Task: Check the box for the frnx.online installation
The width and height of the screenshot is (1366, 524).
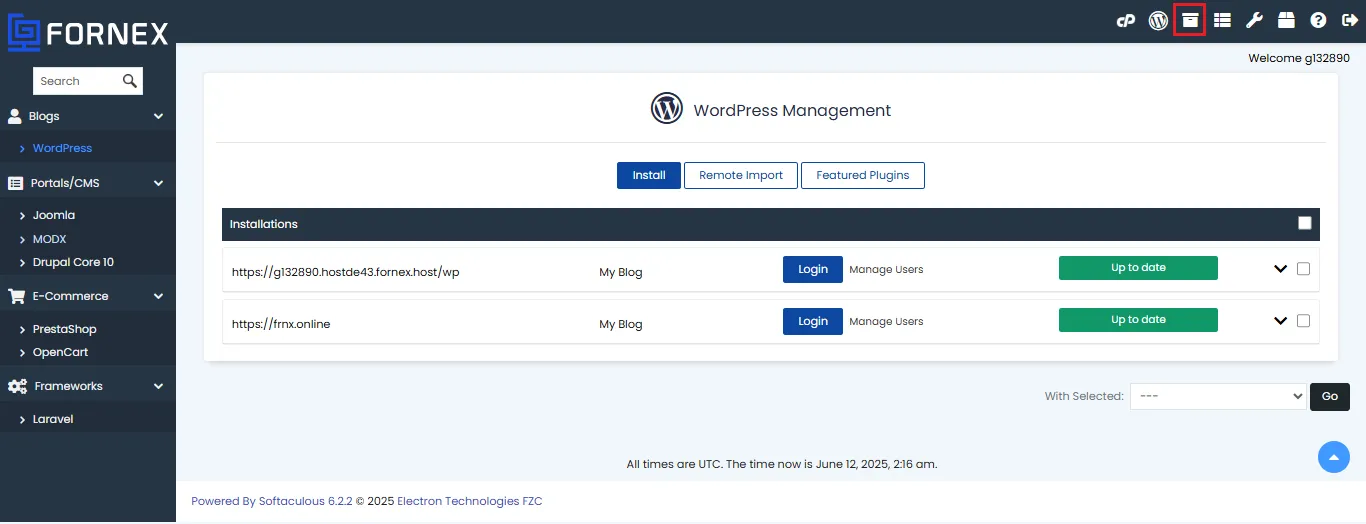Action: [1302, 321]
